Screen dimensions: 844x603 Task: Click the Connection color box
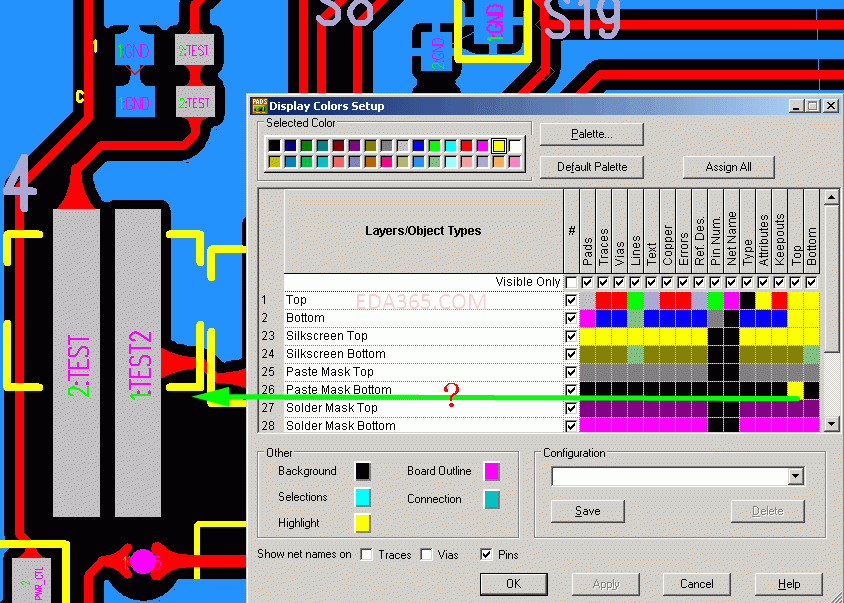(491, 498)
